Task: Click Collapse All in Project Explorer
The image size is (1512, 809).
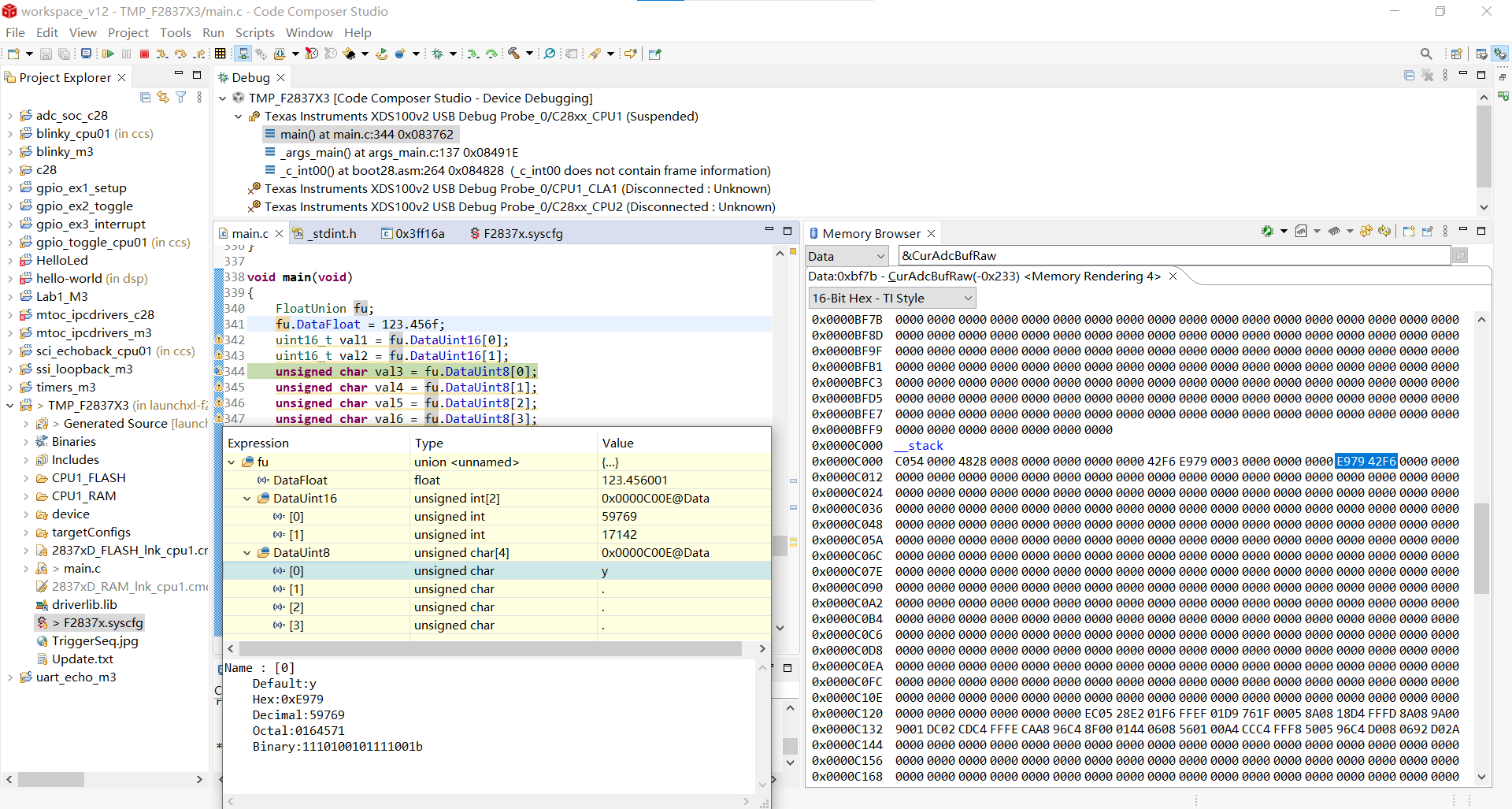Action: tap(145, 97)
